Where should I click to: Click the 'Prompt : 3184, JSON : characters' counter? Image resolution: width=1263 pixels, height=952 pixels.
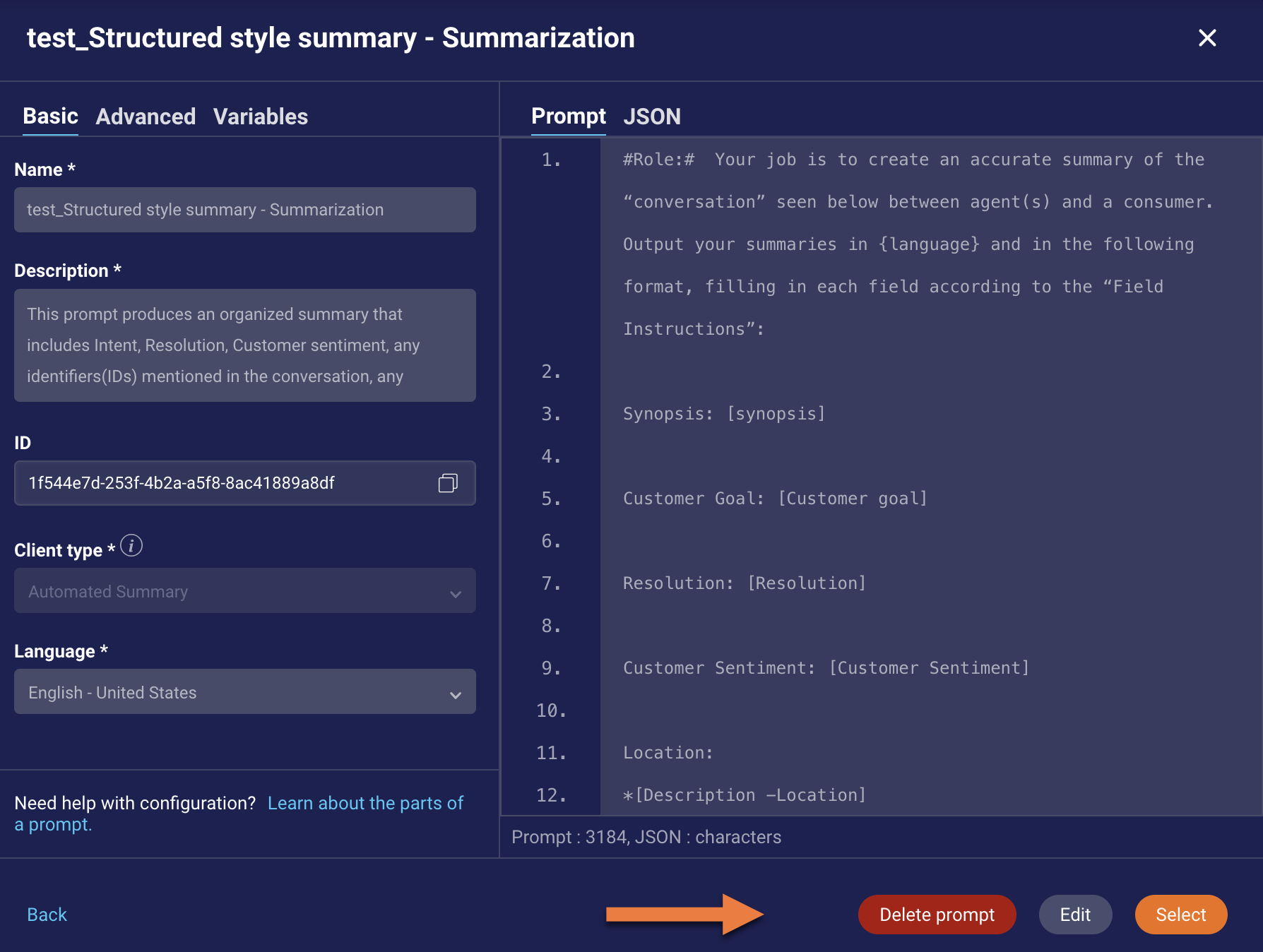point(646,837)
